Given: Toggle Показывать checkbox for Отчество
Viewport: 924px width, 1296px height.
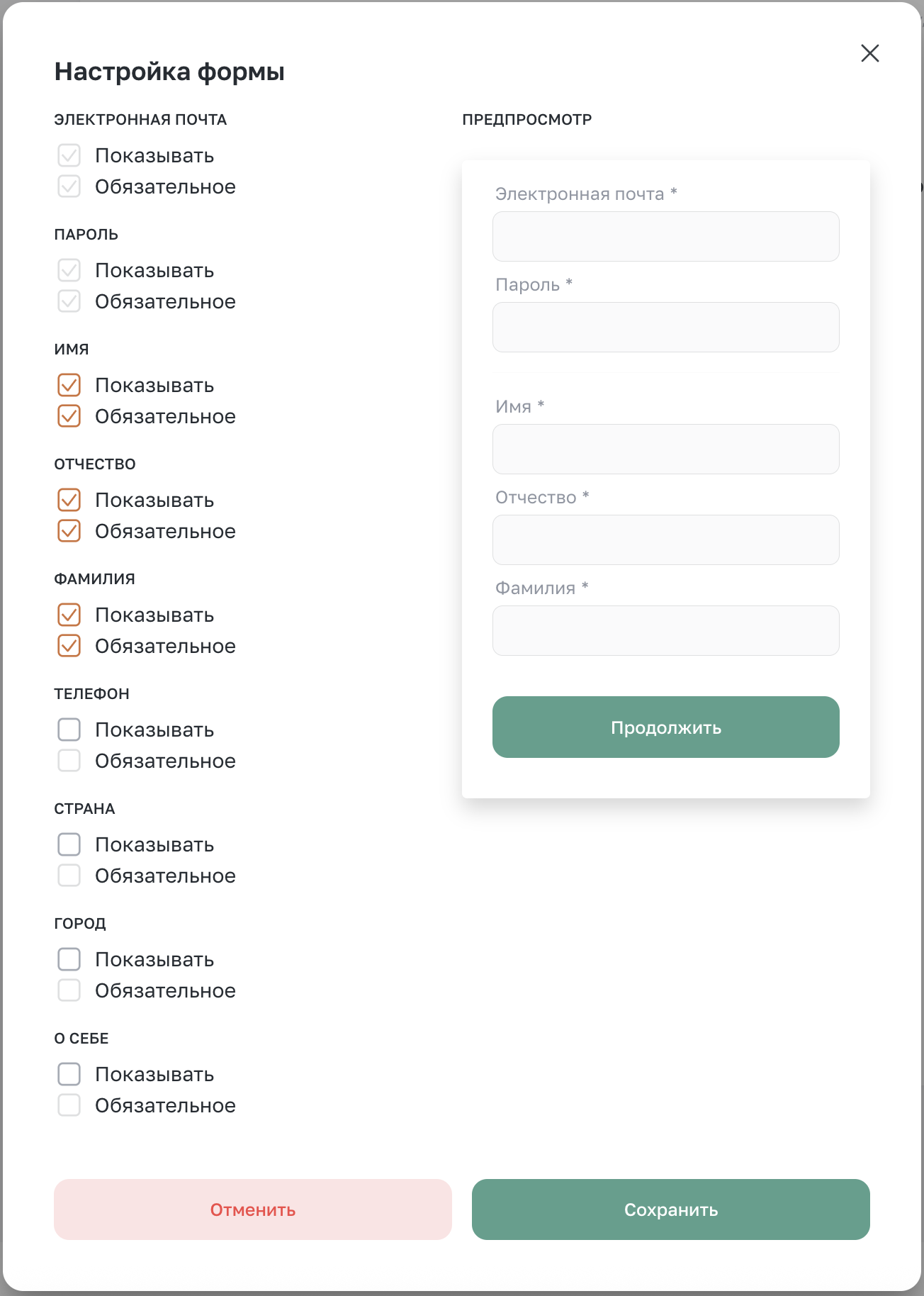Looking at the screenshot, I should (69, 500).
